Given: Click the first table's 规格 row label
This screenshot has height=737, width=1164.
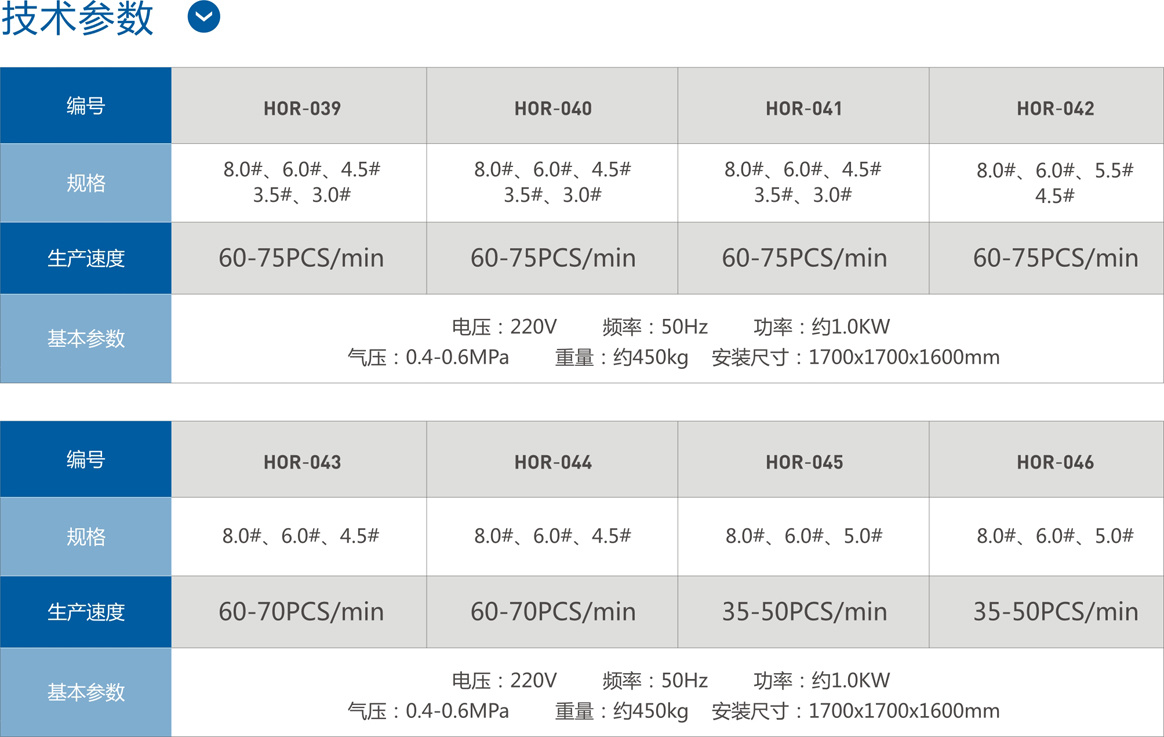Looking at the screenshot, I should (86, 183).
